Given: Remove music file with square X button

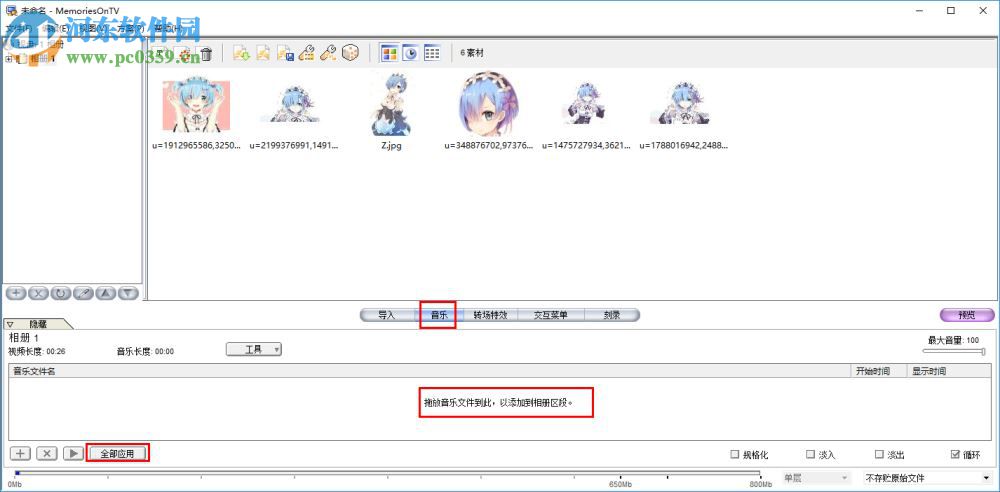Looking at the screenshot, I should coord(47,453).
